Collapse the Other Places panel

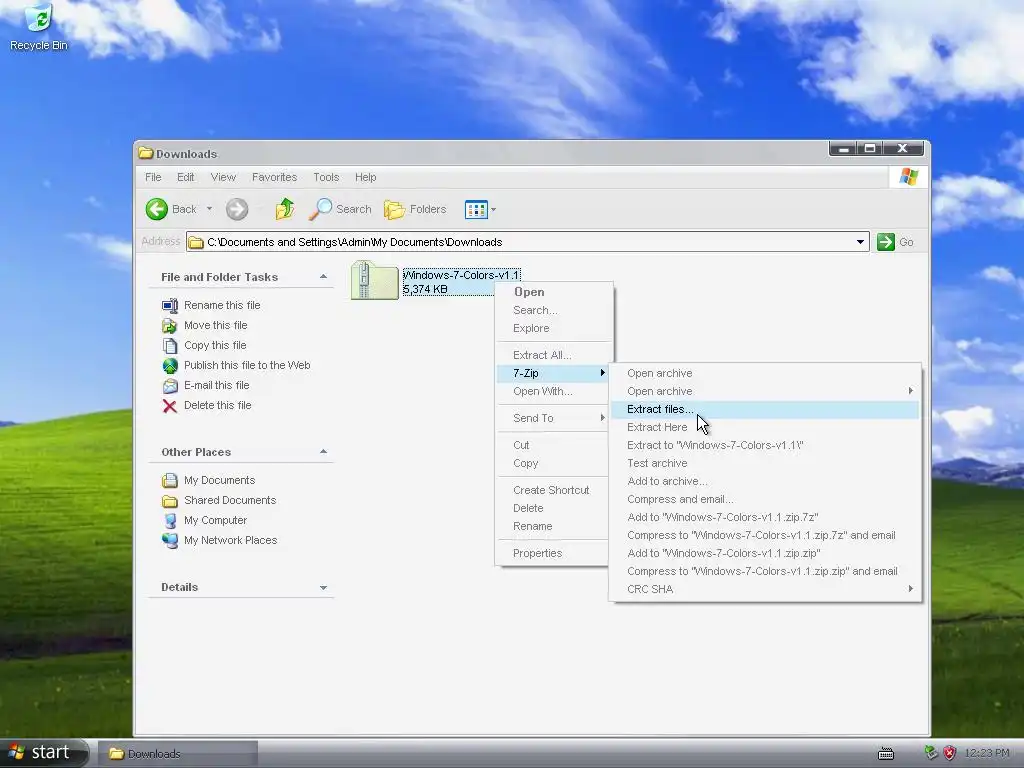323,452
